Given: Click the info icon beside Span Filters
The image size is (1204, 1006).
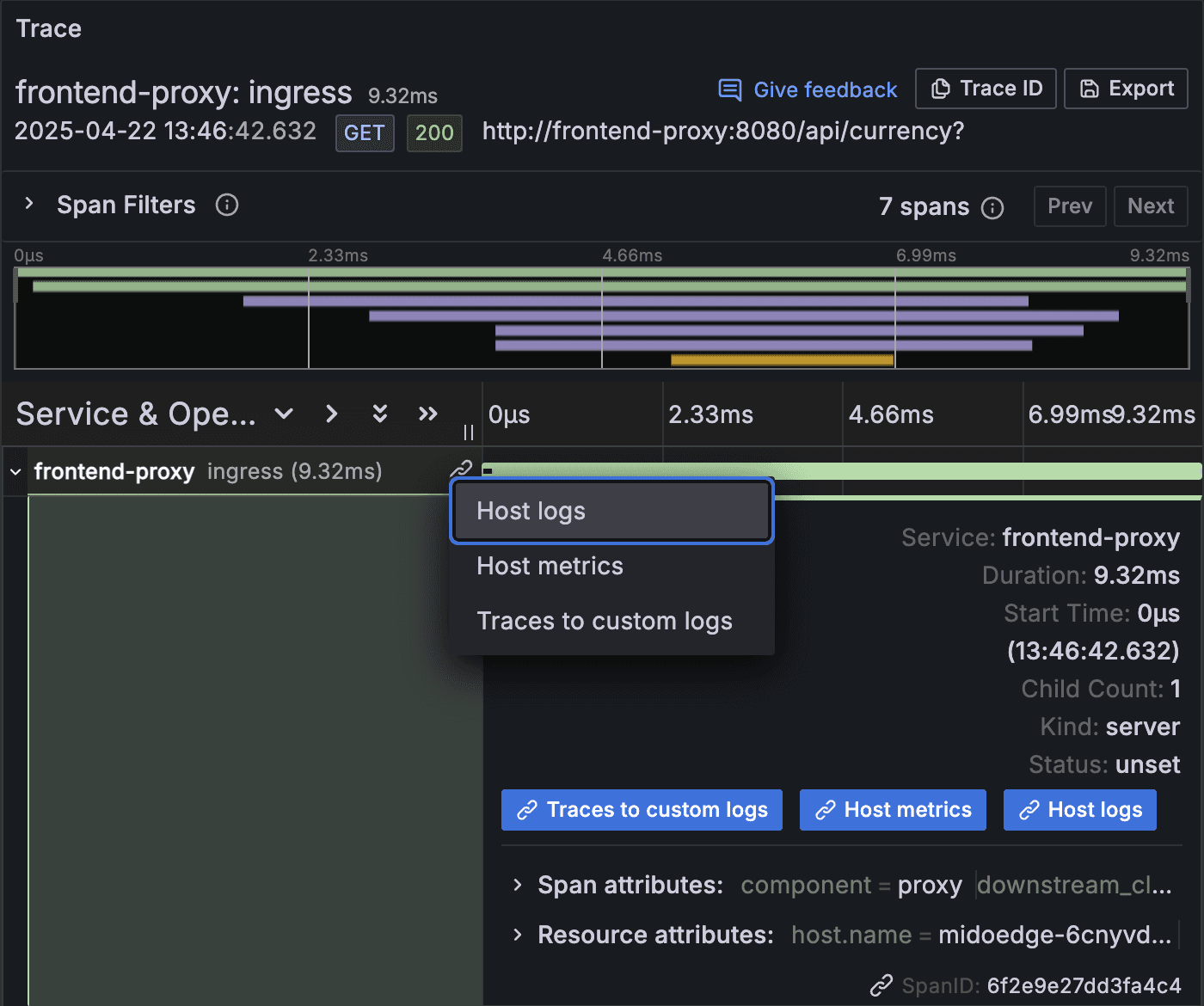Looking at the screenshot, I should [x=226, y=205].
